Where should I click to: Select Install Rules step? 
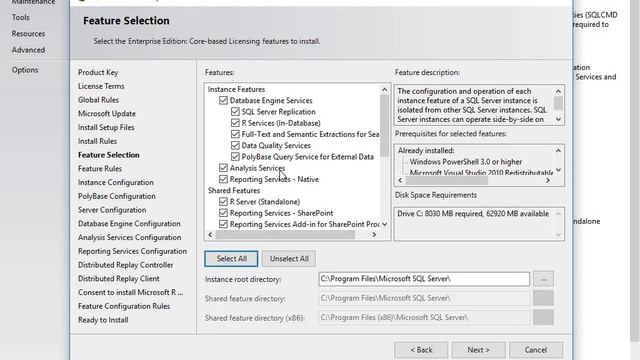pyautogui.click(x=98, y=141)
